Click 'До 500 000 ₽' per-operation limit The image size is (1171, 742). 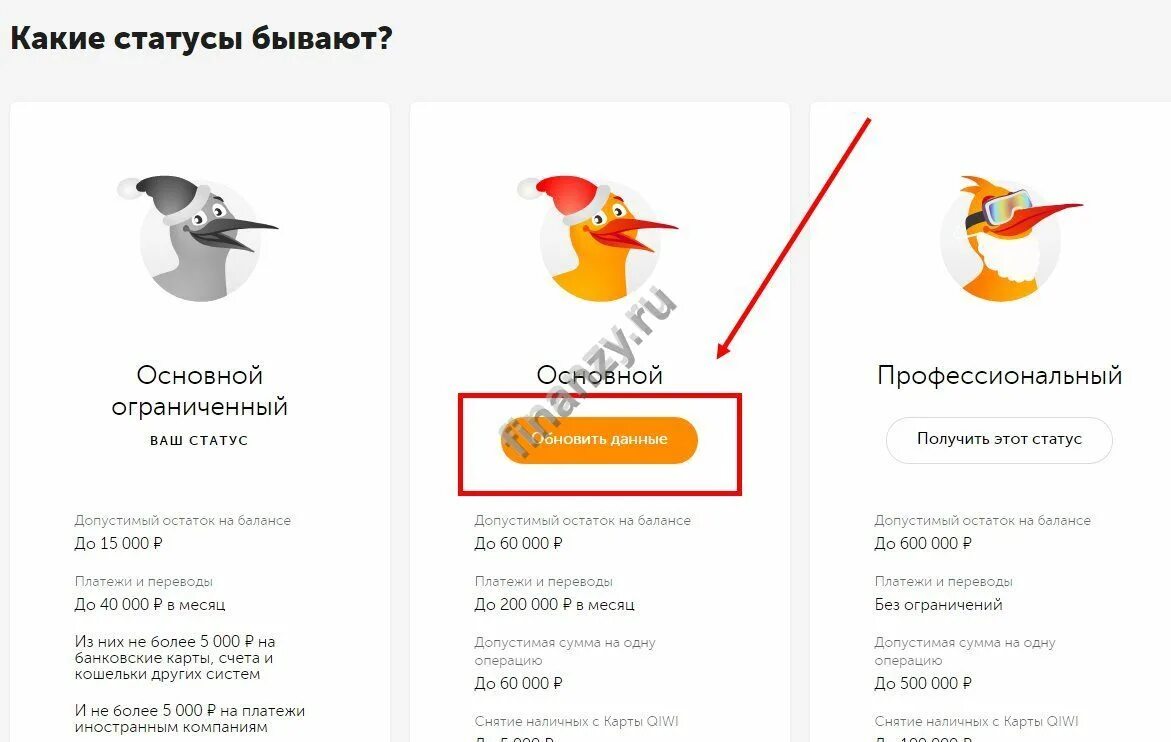[x=923, y=683]
